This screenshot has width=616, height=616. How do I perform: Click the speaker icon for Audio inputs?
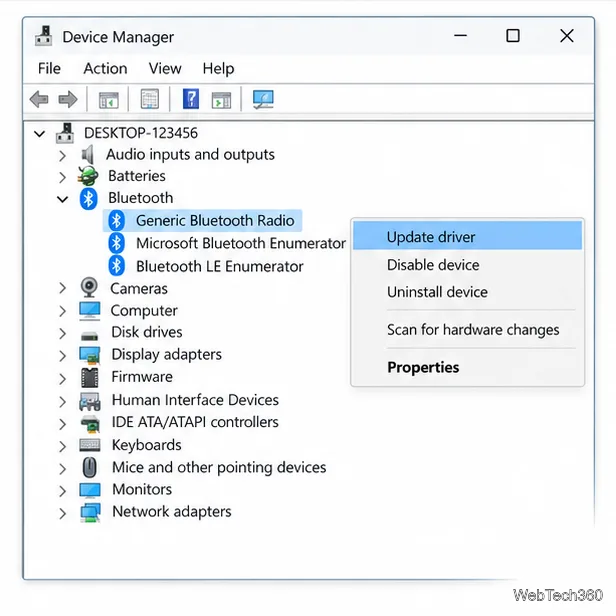(x=88, y=154)
